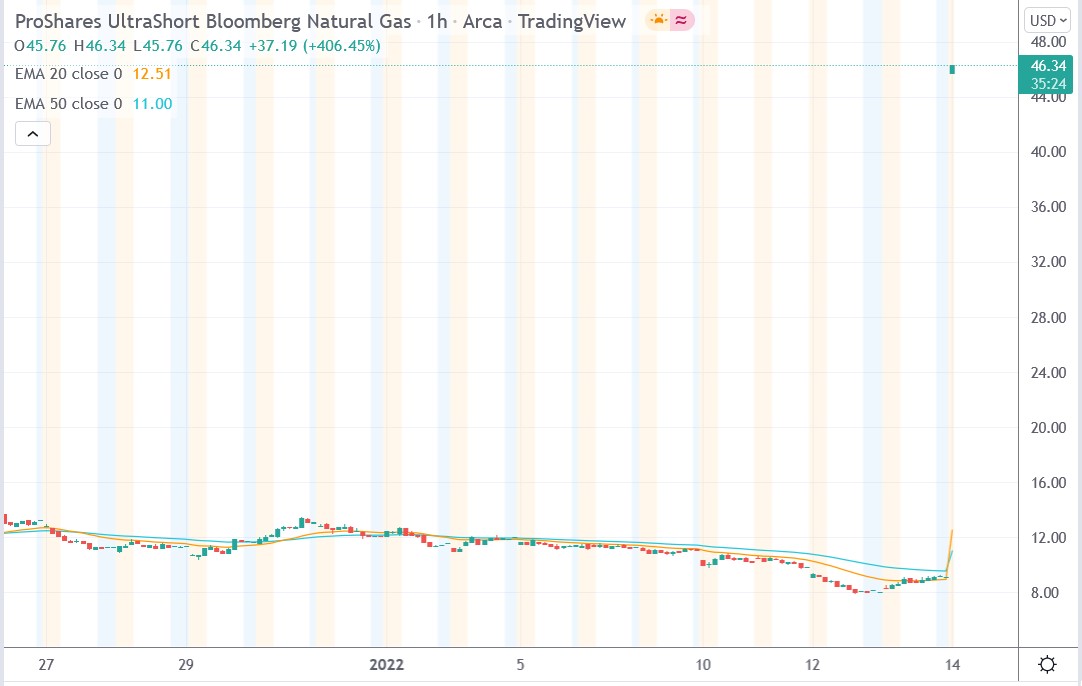Select the EMA 20 close 0 legend

68,74
